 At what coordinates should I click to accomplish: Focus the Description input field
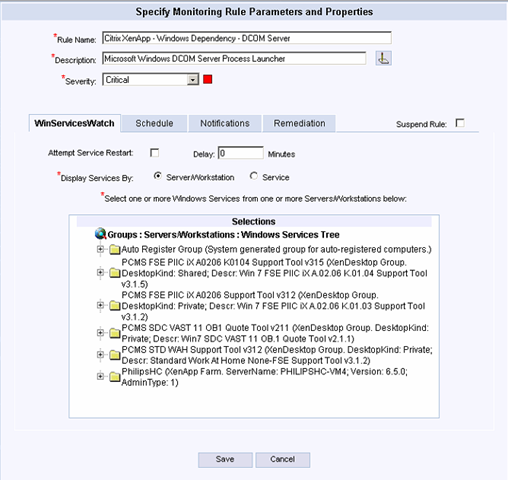tap(234, 58)
